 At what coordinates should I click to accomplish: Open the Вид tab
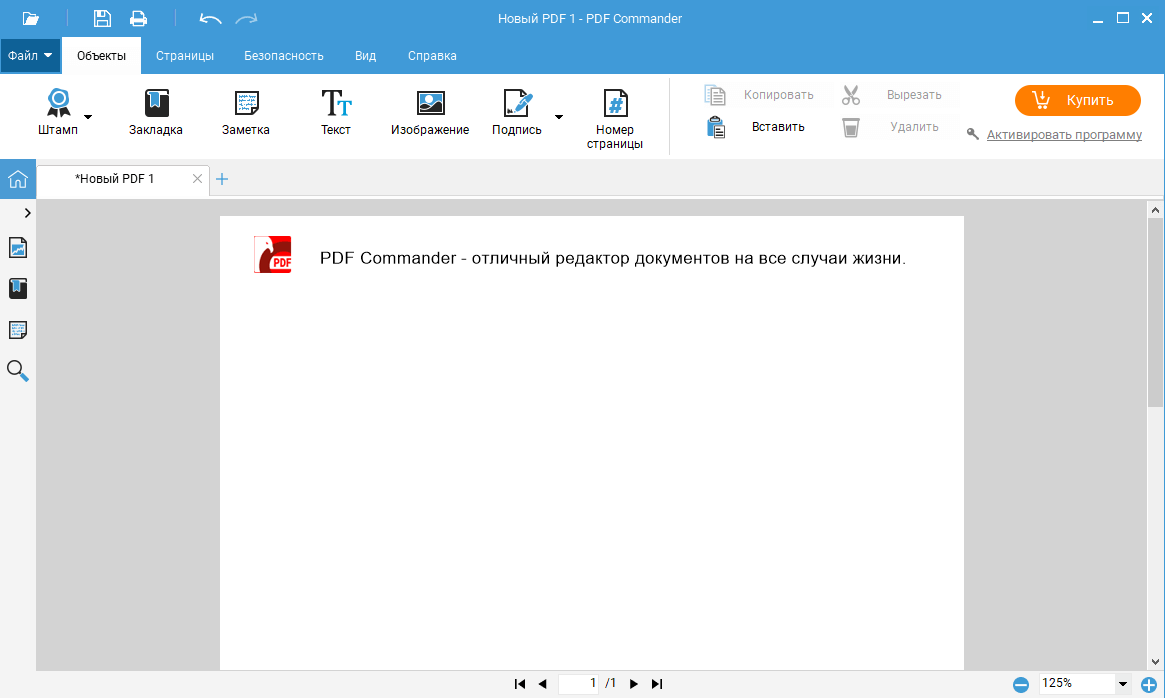coord(366,56)
